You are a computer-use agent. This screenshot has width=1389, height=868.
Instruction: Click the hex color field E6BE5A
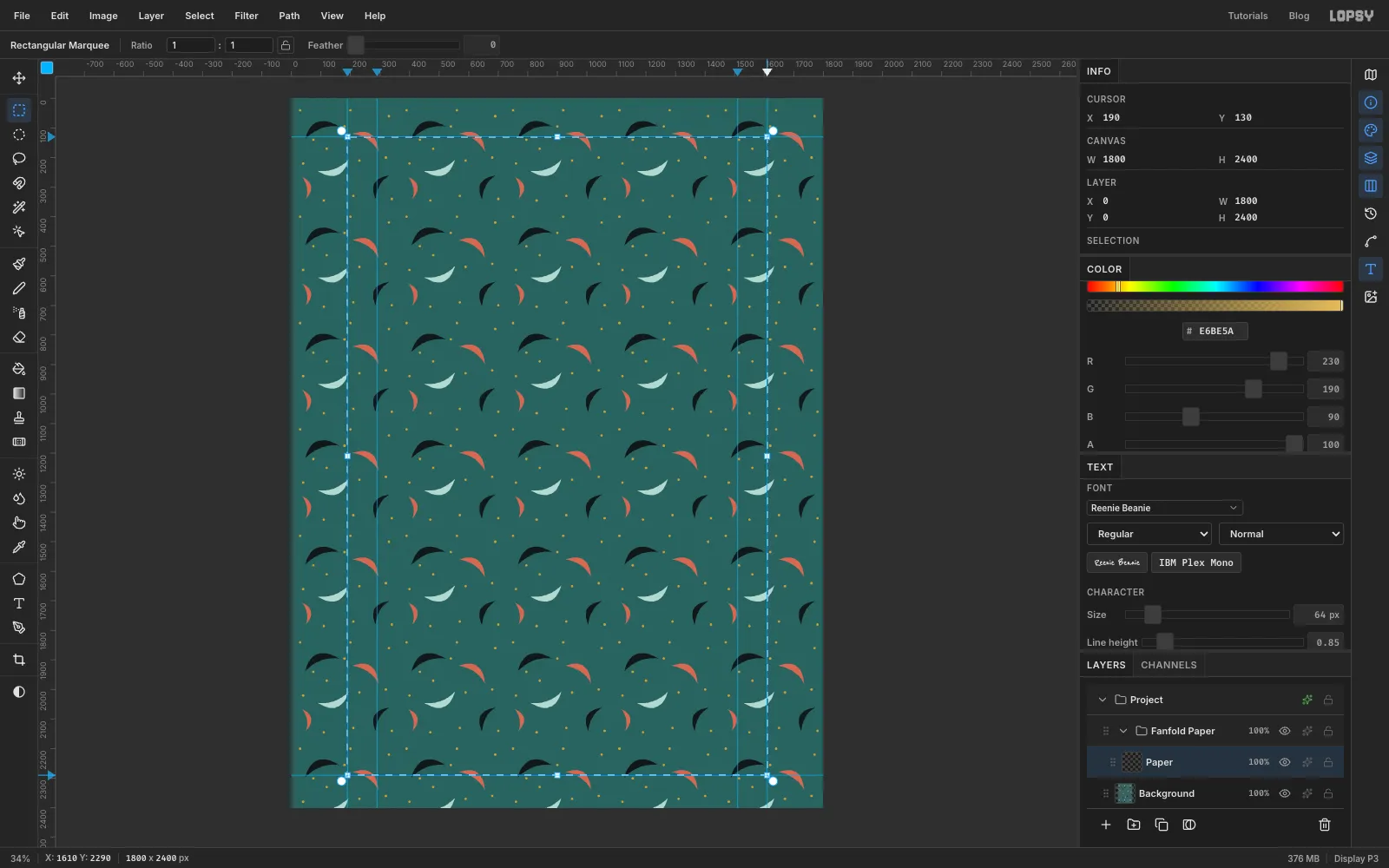[x=1215, y=331]
